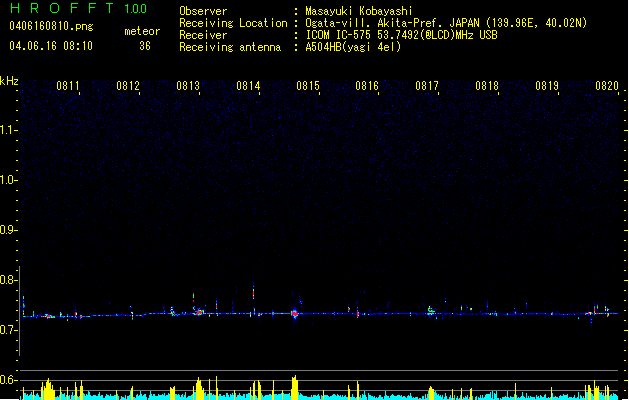This screenshot has width=629, height=400.
Task: Click the Observer label
Action: point(203,11)
